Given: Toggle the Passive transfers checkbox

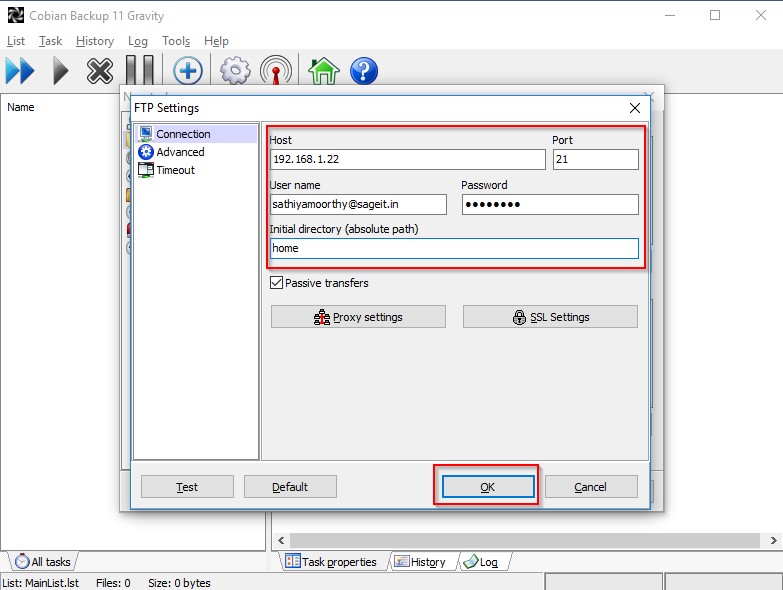Looking at the screenshot, I should point(277,284).
